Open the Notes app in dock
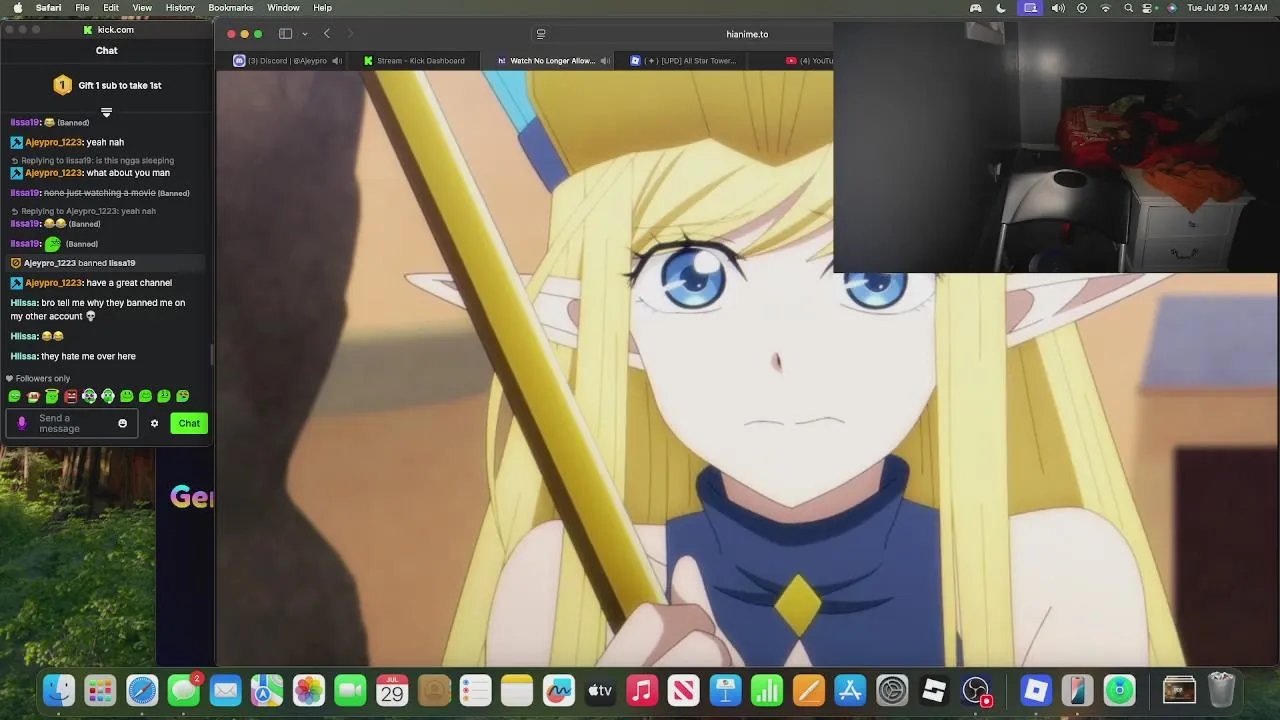This screenshot has height=720, width=1280. click(517, 690)
